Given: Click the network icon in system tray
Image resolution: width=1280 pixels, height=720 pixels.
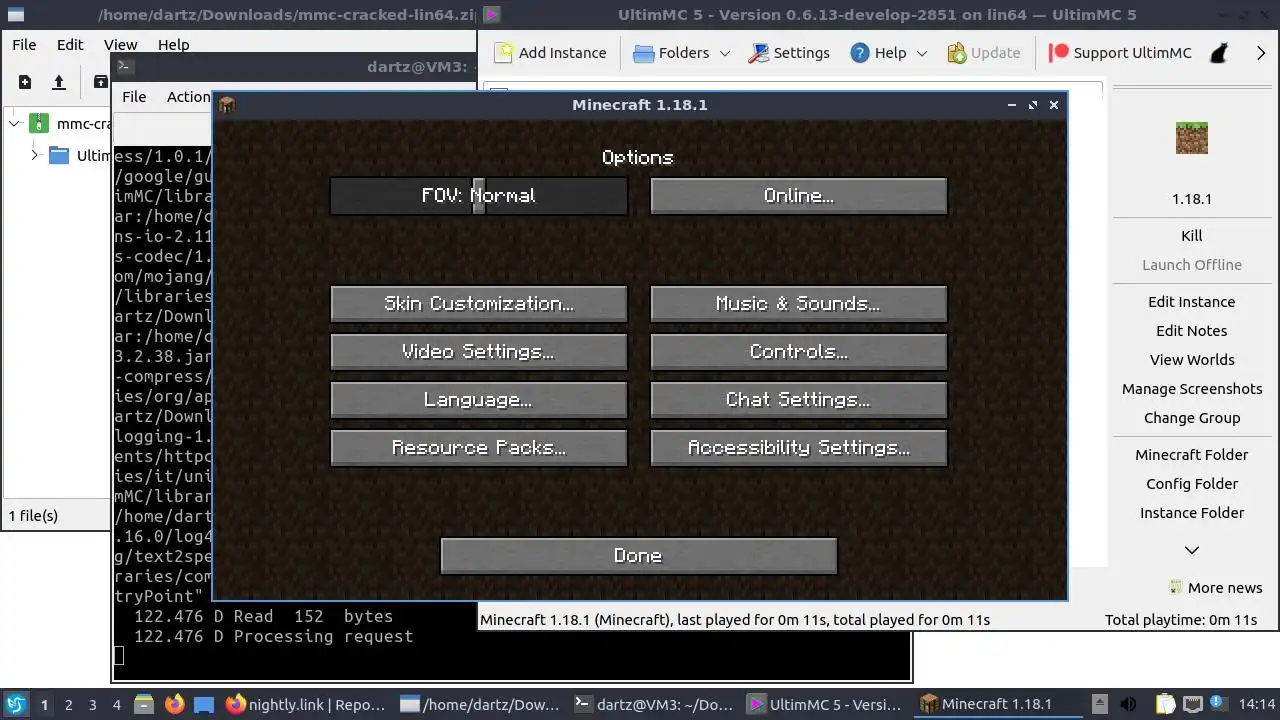Looking at the screenshot, I should click(1193, 704).
